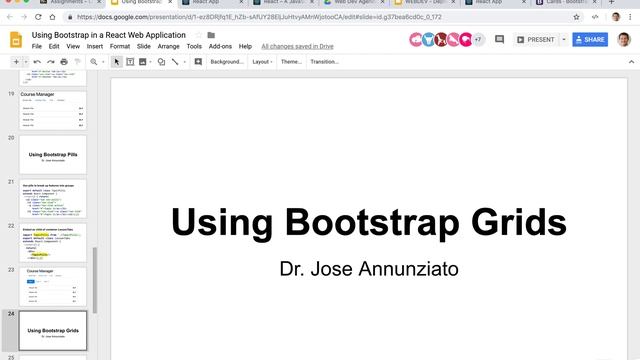Start presentation with Present button
The width and height of the screenshot is (640, 360).
536,40
